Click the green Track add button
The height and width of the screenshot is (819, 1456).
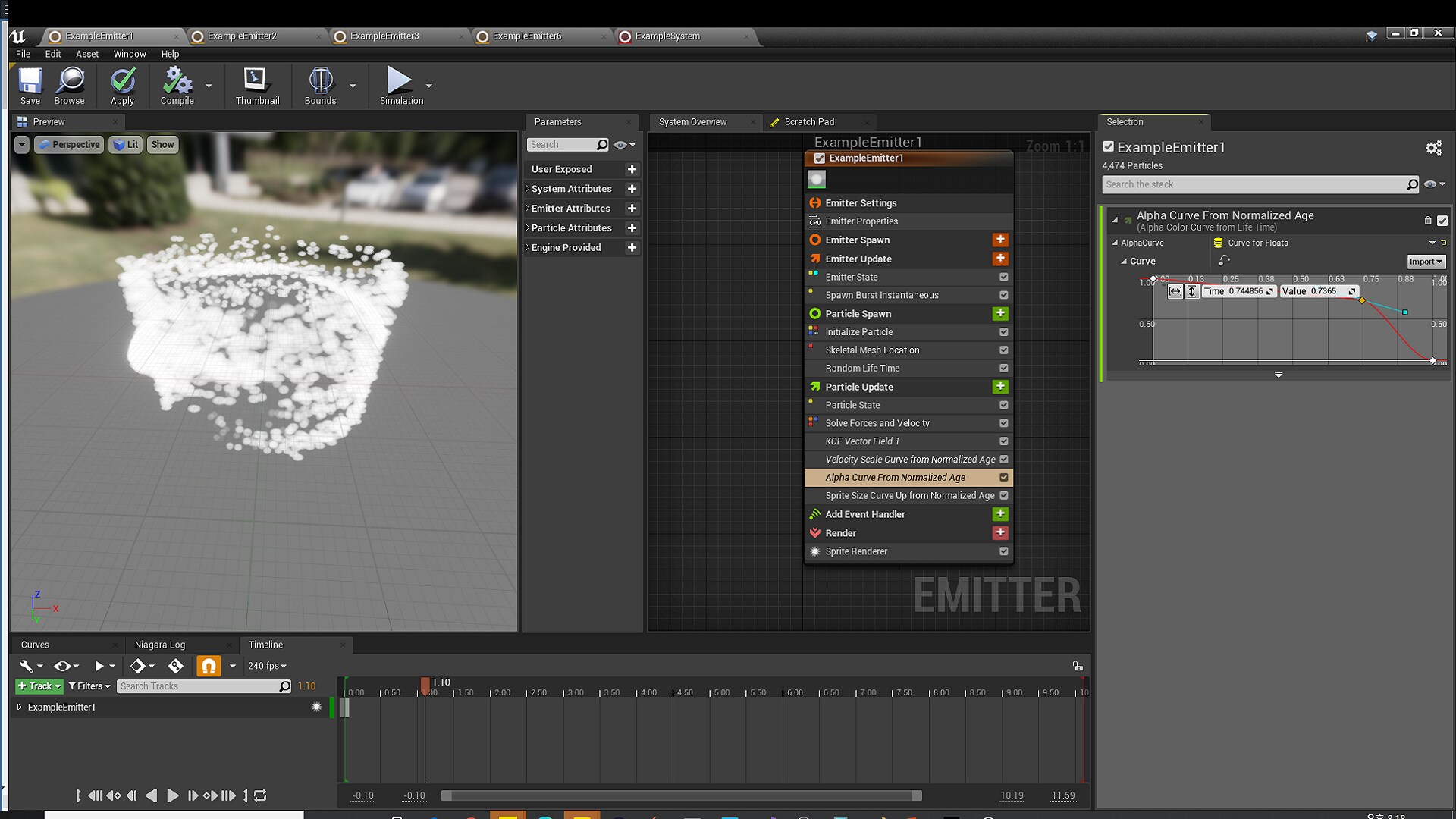[39, 686]
